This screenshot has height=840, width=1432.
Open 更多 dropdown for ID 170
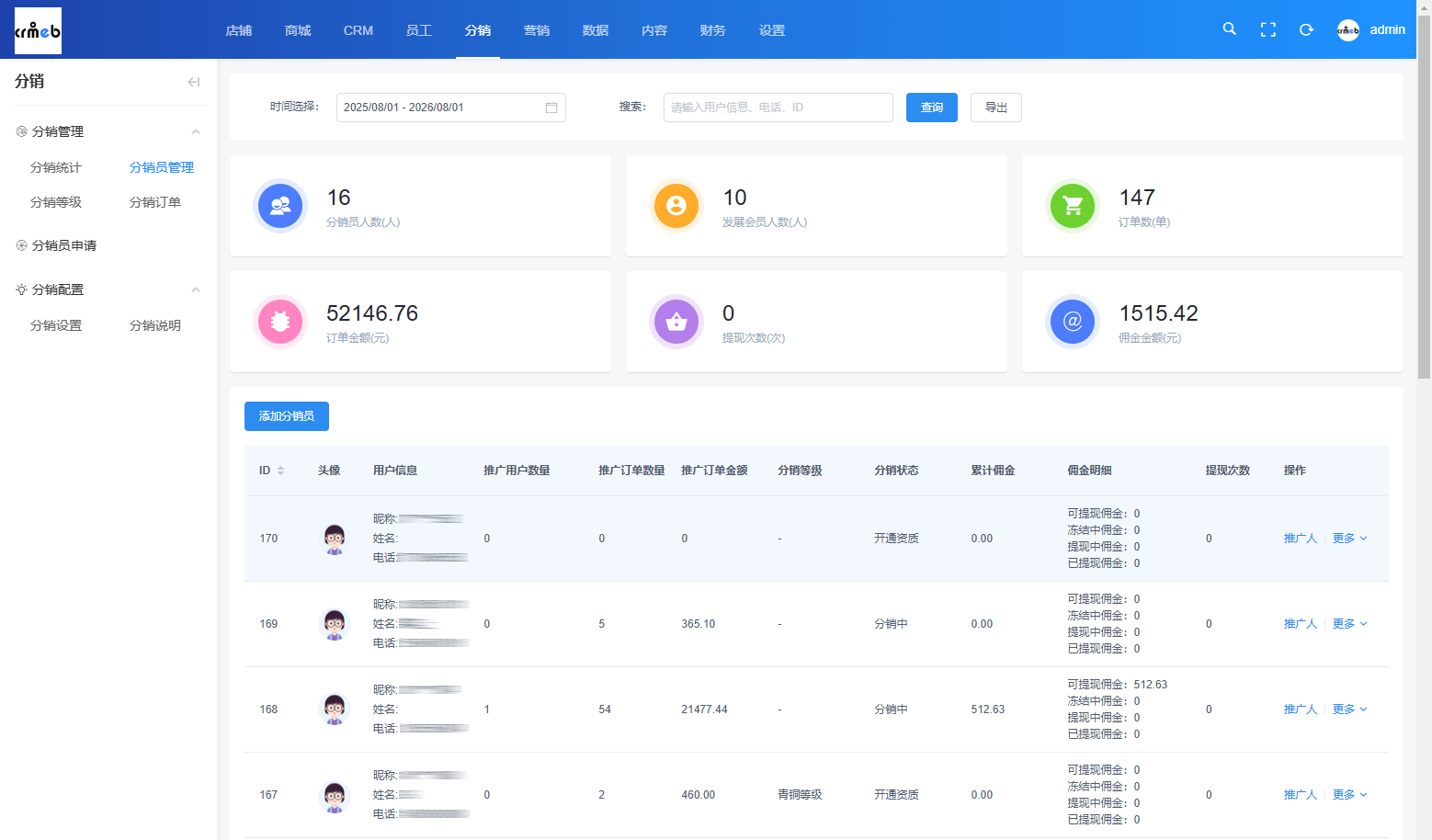1350,539
